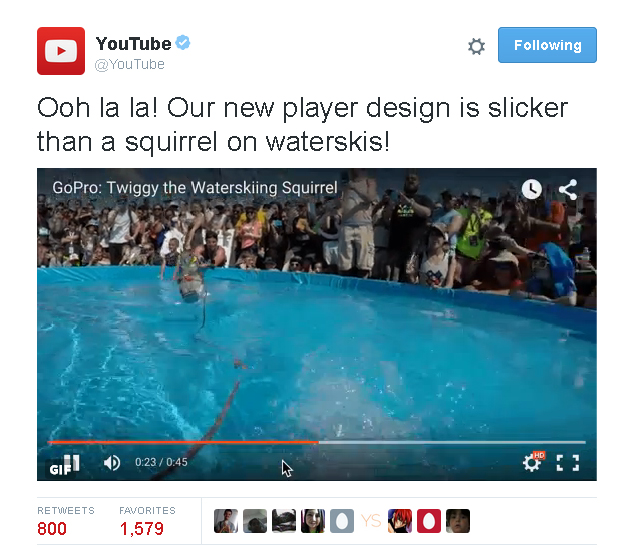Viewport: 635px width, 548px height.
Task: Toggle the Following button
Action: point(547,45)
